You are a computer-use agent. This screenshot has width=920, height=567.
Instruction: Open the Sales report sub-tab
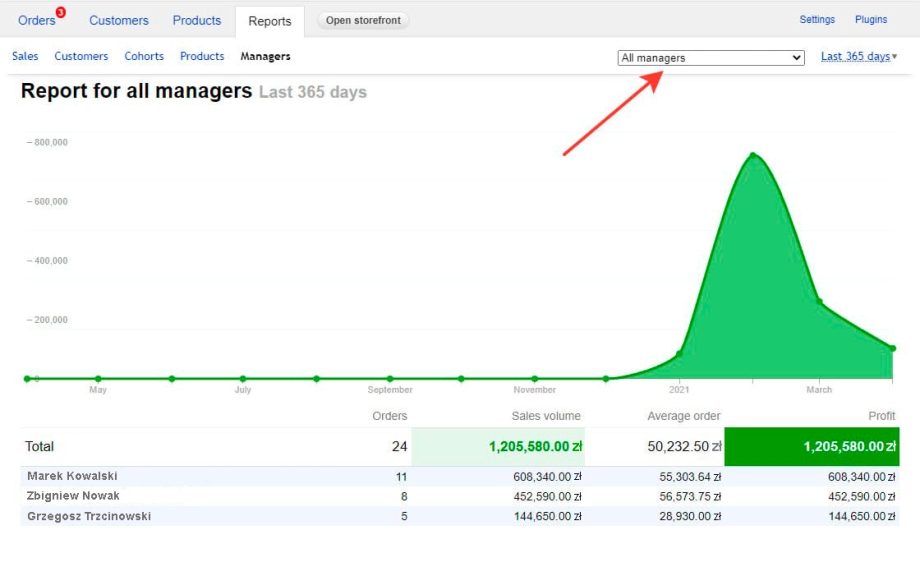[25, 56]
